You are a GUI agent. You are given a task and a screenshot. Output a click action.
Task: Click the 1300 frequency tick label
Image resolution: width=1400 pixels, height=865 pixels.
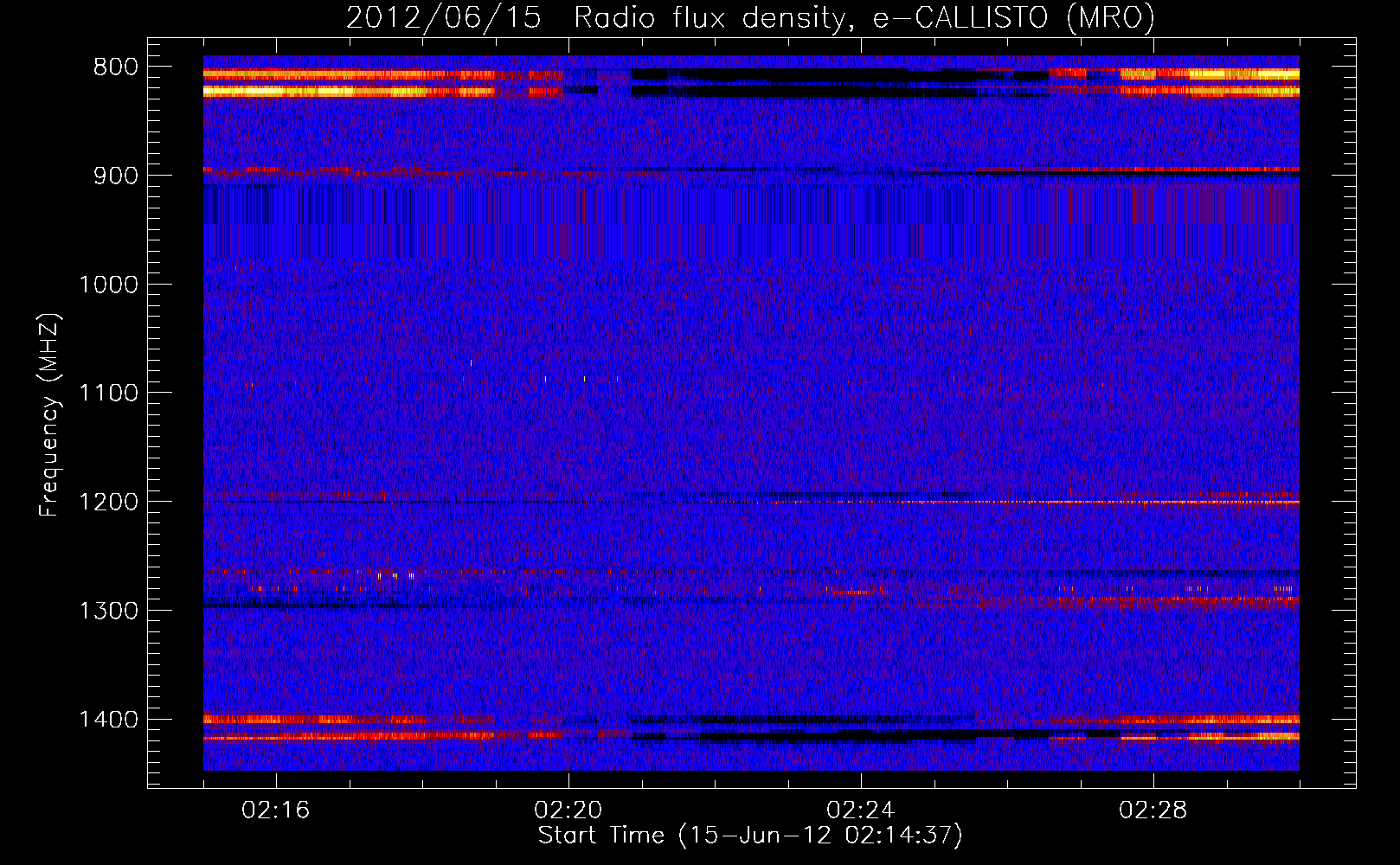pos(108,612)
